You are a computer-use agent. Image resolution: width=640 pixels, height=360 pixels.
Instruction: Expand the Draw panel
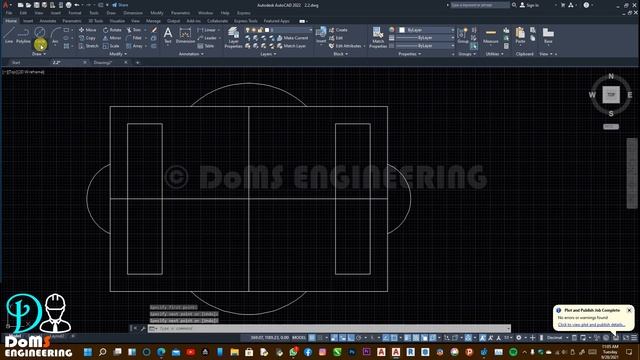[39, 54]
